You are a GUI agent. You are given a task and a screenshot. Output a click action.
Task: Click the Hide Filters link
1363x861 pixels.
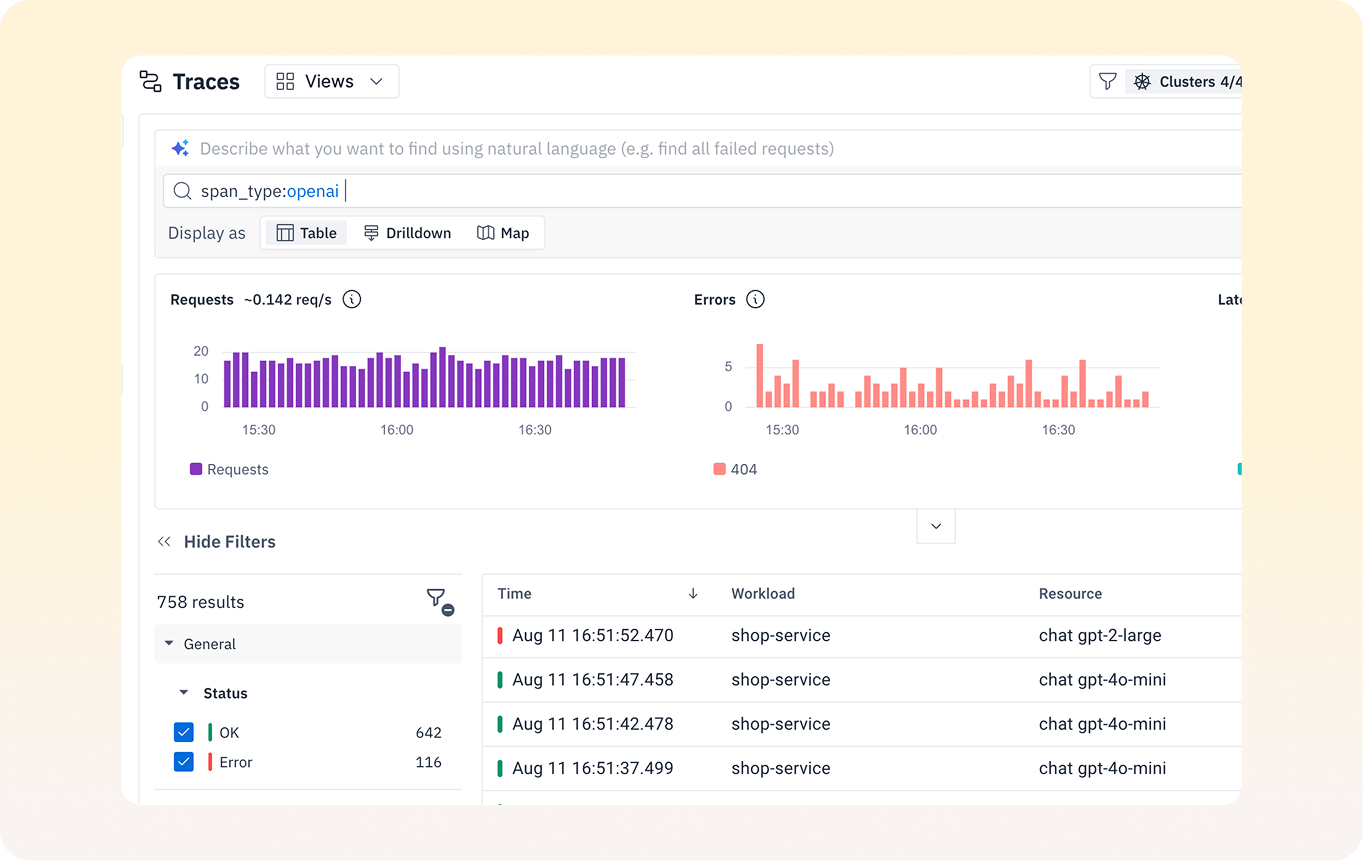(230, 542)
